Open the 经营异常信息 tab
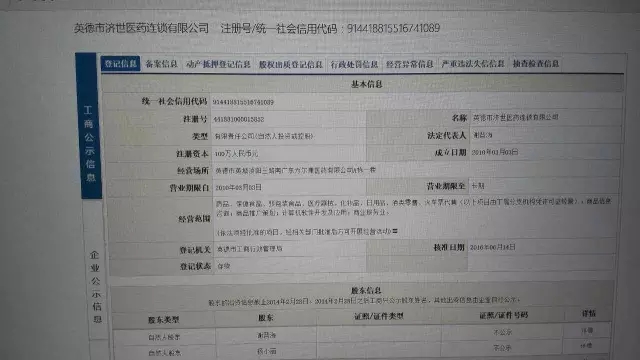The width and height of the screenshot is (640, 360). [x=409, y=64]
